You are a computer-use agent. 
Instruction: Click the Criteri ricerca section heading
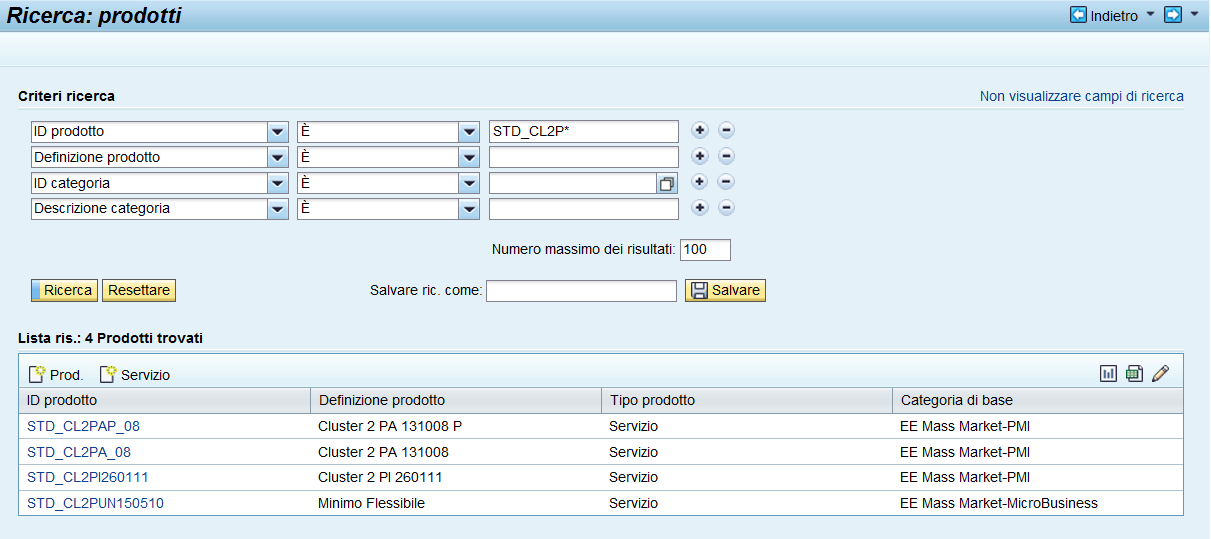(x=66, y=96)
